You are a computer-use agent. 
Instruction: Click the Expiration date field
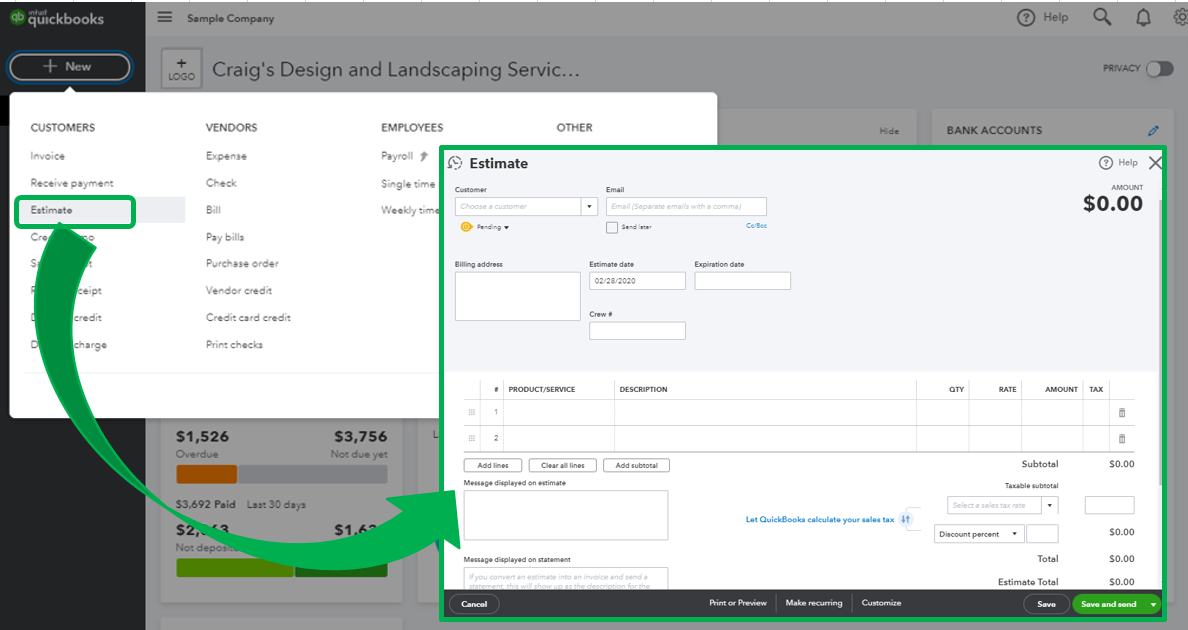pyautogui.click(x=742, y=280)
